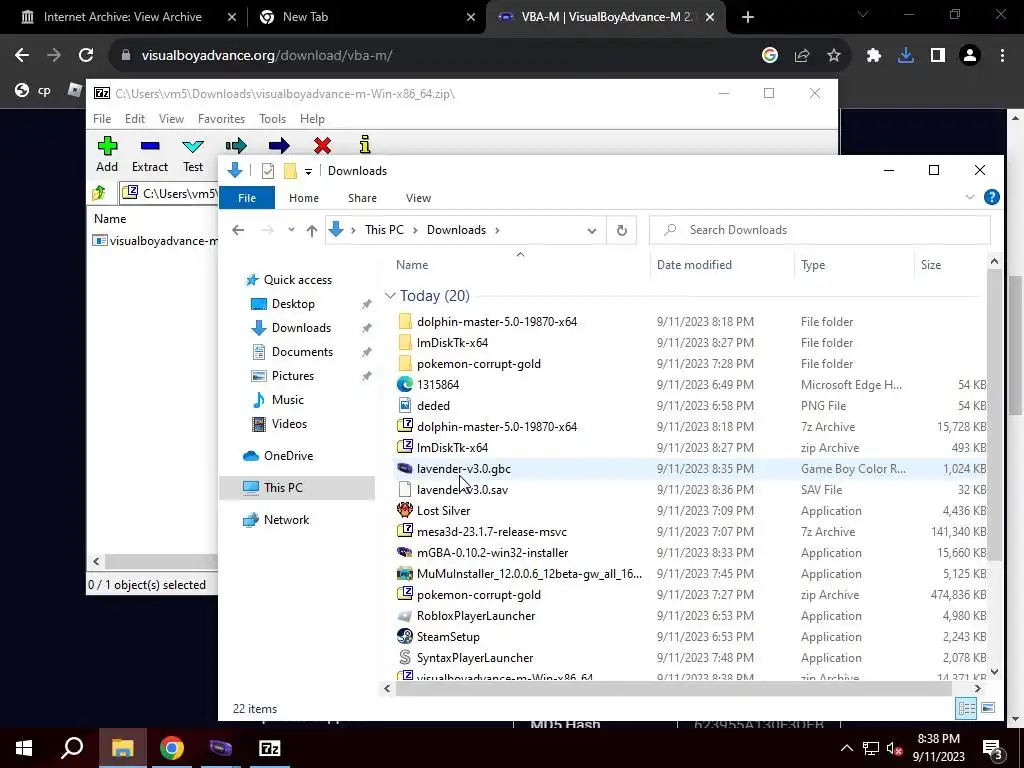Select Quick access in navigation pane
The width and height of the screenshot is (1024, 768).
pyautogui.click(x=297, y=280)
